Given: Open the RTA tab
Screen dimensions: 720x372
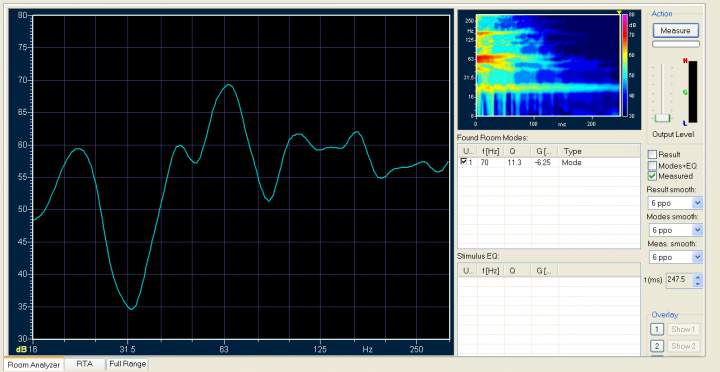Looking at the screenshot, I should 85,364.
